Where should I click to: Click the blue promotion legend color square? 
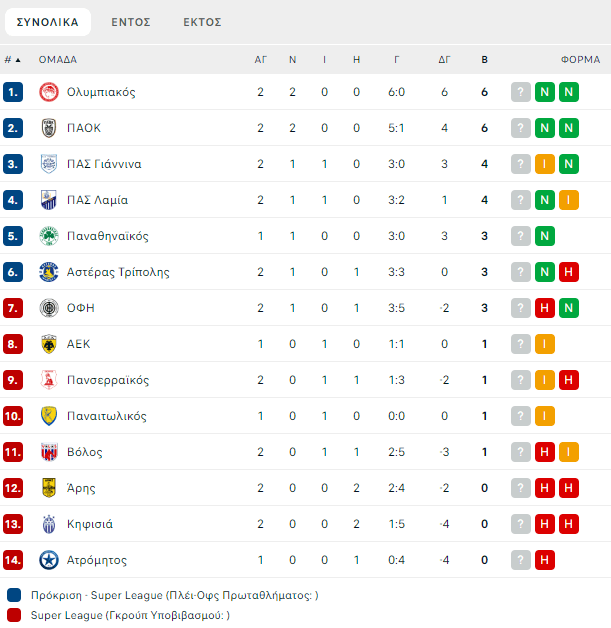(13, 595)
